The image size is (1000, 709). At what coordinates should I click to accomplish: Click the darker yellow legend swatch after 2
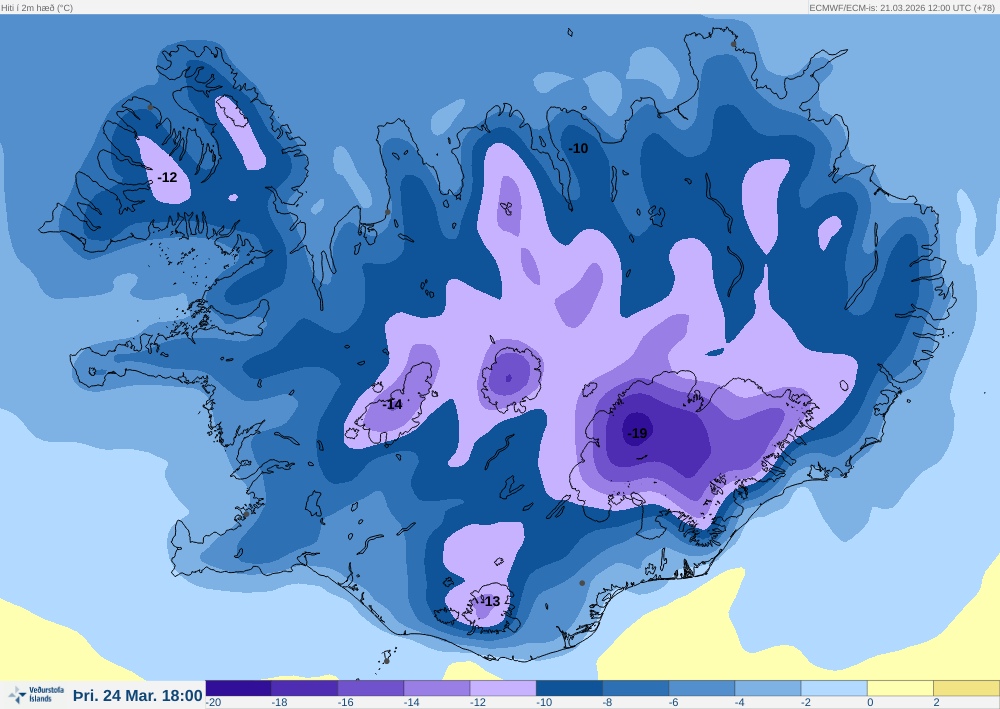point(967,688)
